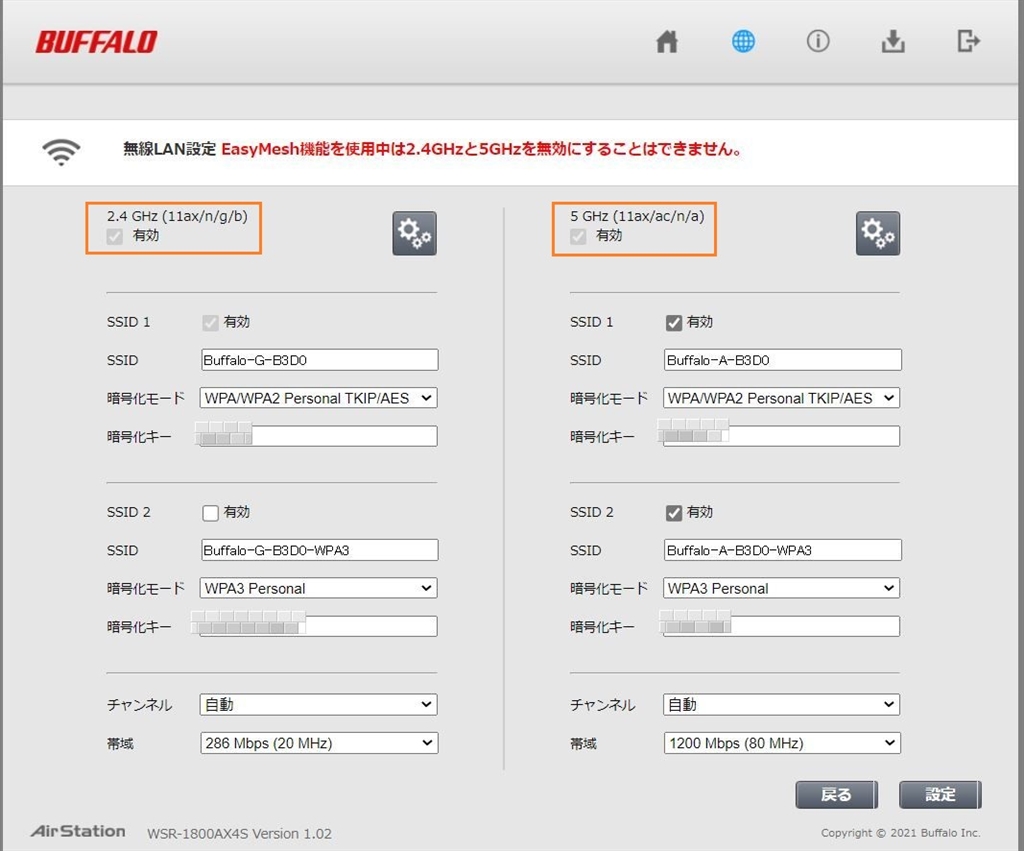This screenshot has width=1024, height=851.
Task: Click the 5 GHz (11ax/ac/n/a) label
Action: click(x=637, y=216)
